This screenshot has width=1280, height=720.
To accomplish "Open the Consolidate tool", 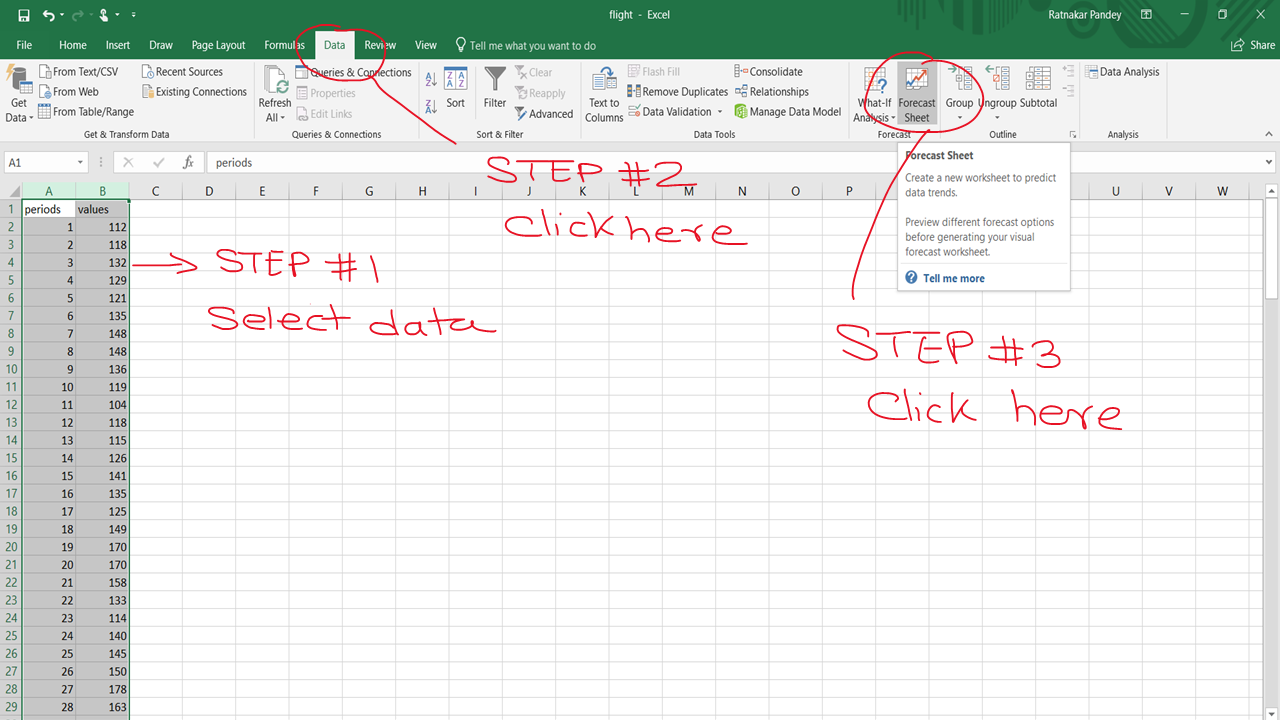I will [x=768, y=71].
